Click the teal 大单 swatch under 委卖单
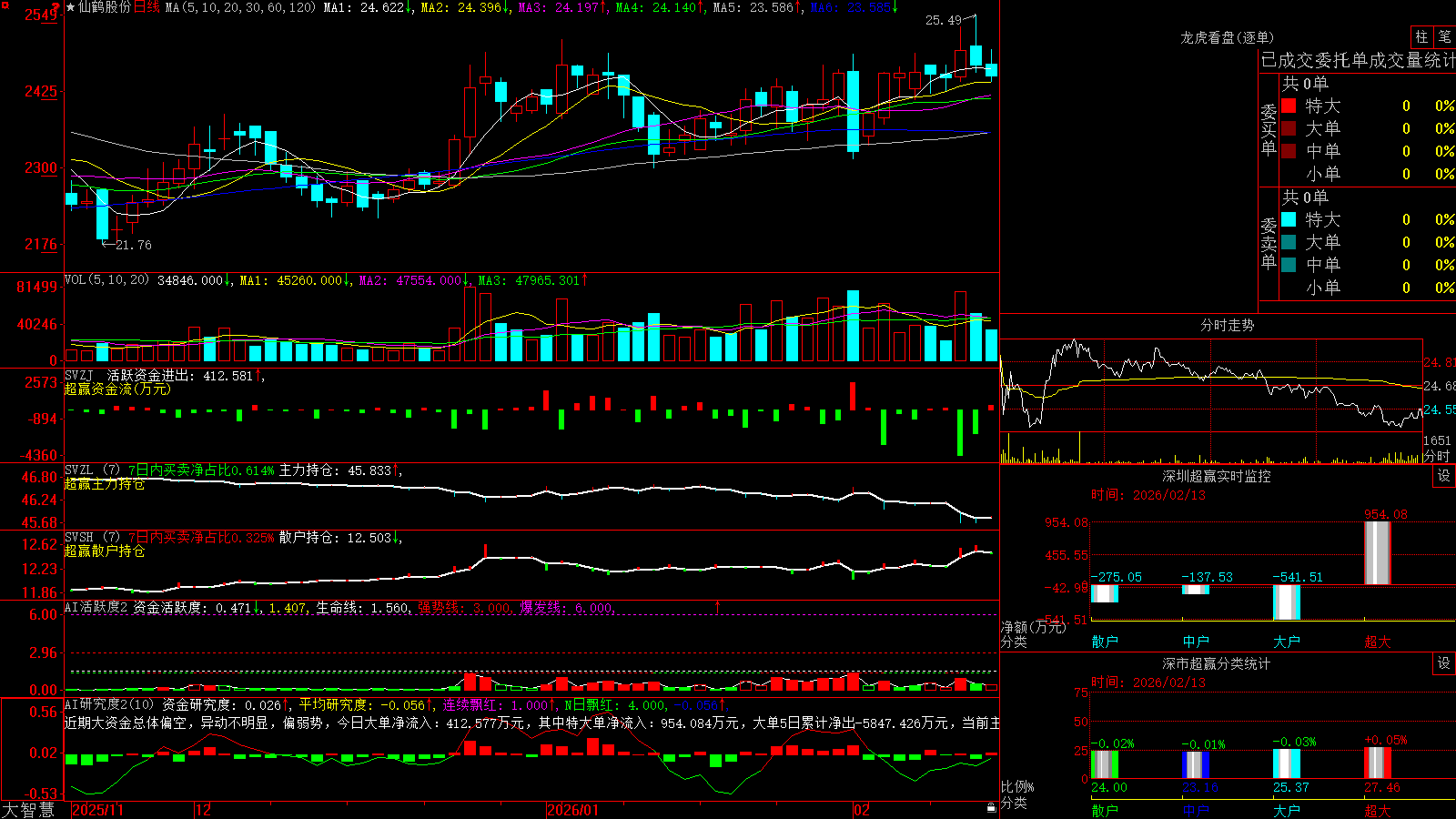Screen dimensions: 1456x819 point(1289,242)
